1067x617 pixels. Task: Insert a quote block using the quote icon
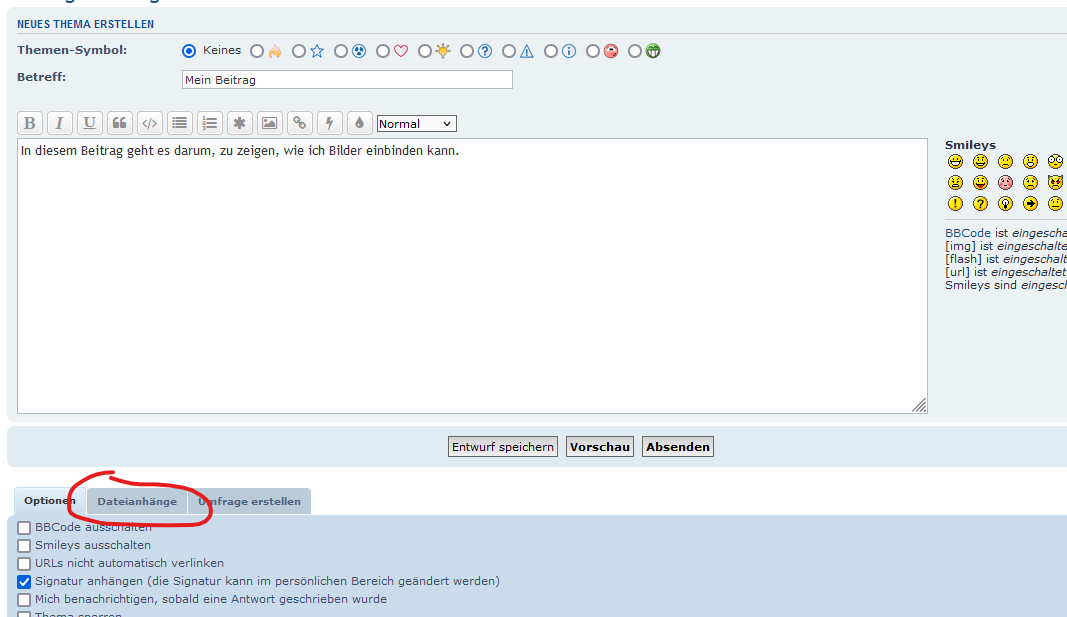[x=120, y=123]
